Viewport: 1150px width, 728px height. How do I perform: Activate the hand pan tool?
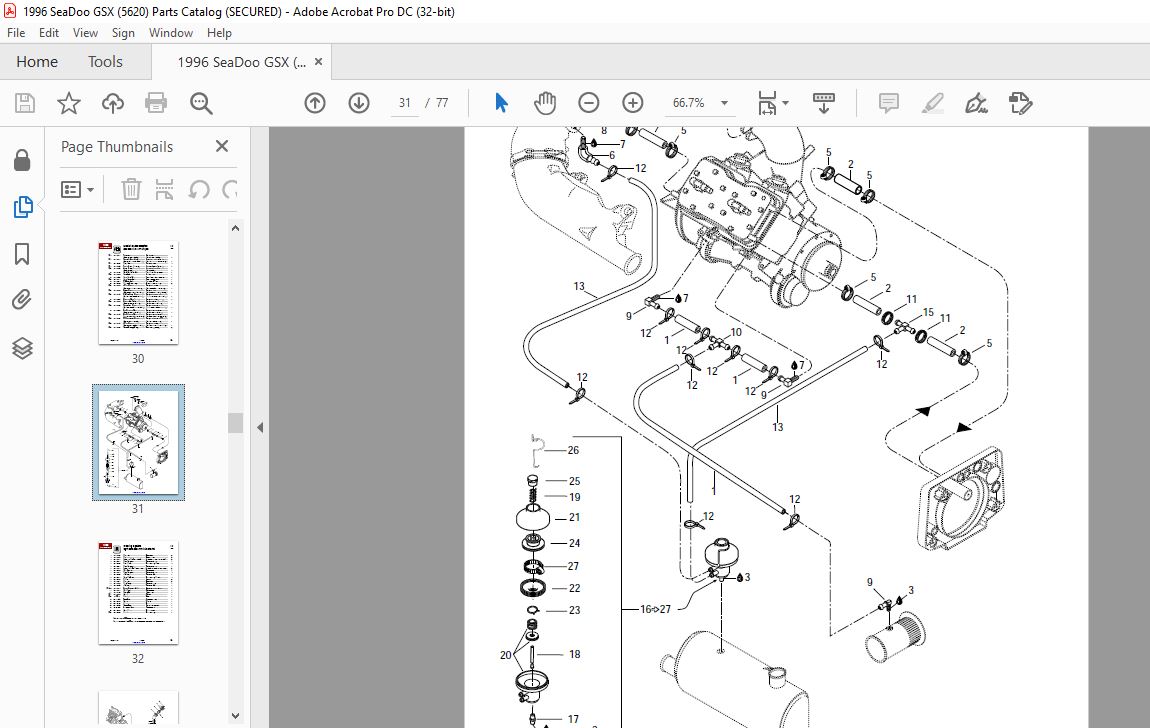click(545, 103)
